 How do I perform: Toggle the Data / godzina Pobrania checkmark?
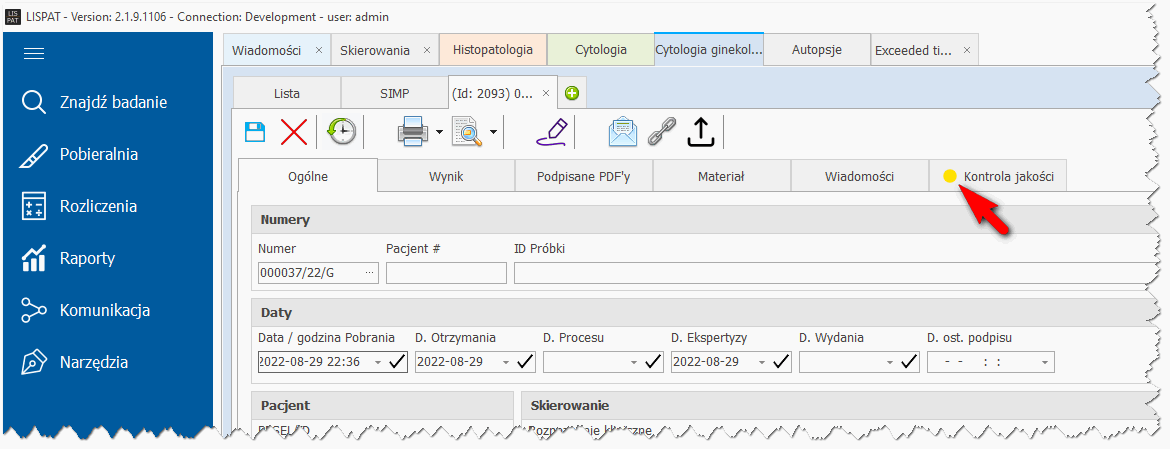tap(397, 362)
